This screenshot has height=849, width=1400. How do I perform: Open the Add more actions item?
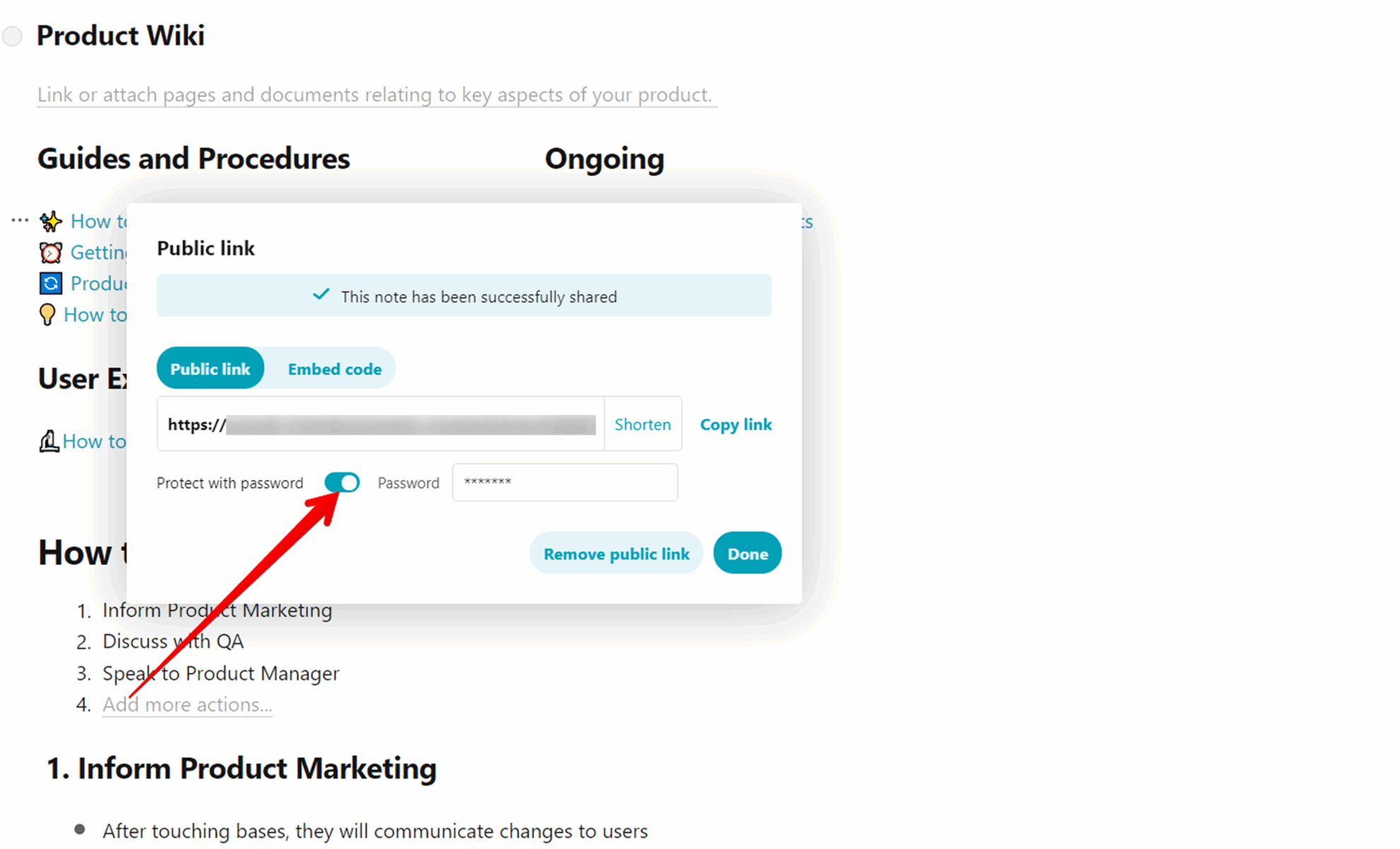186,704
